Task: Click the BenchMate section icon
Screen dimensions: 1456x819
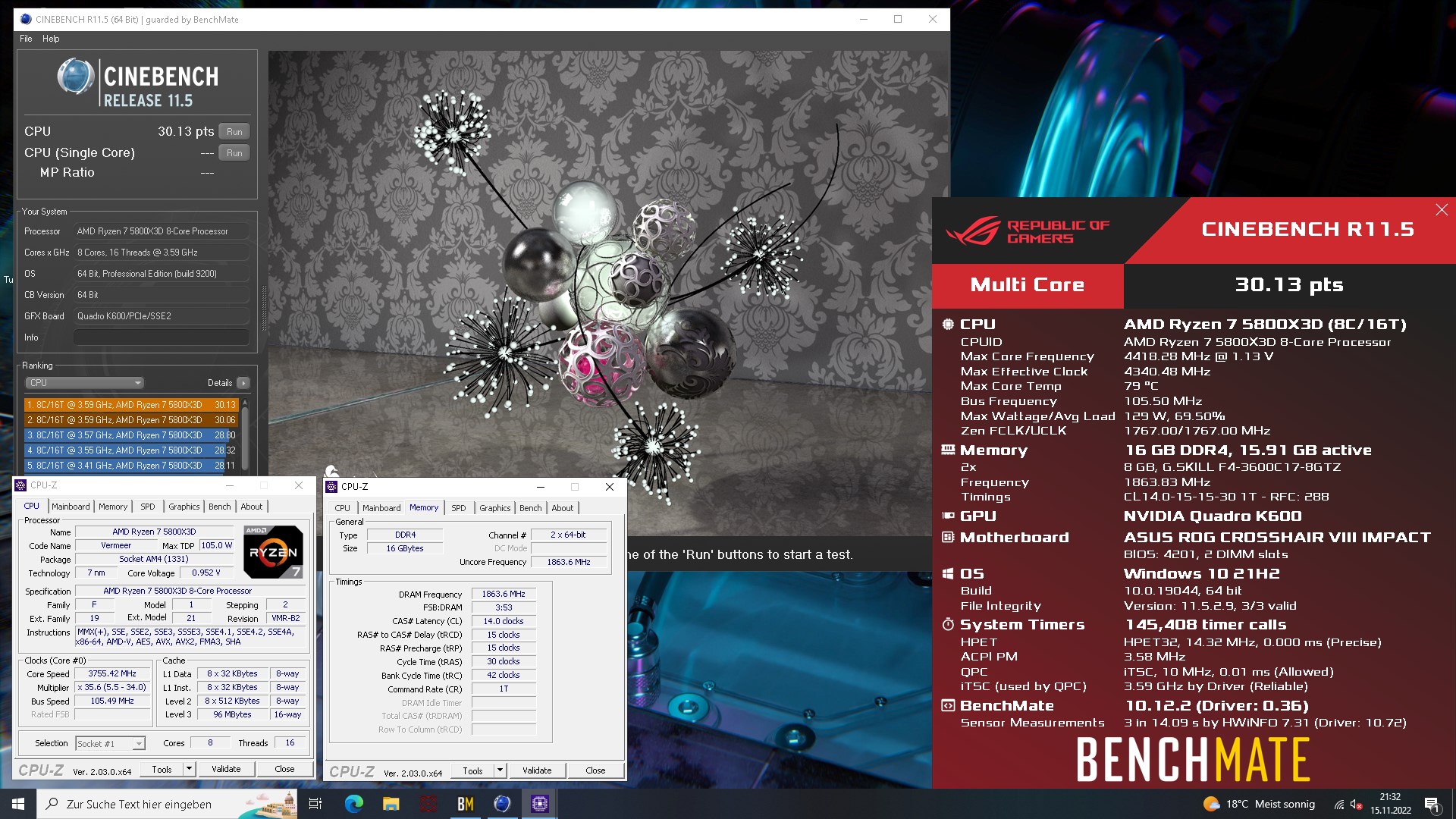Action: tap(948, 706)
